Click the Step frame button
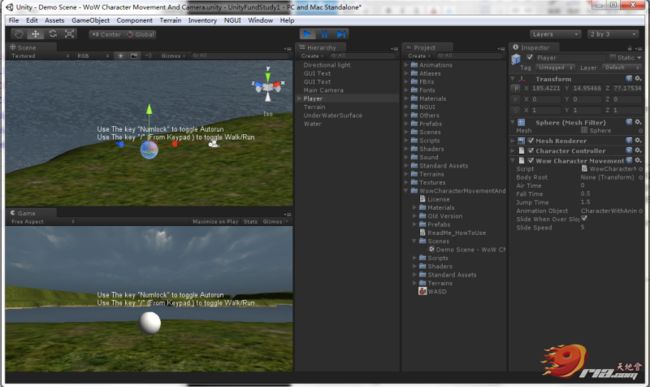This screenshot has width=650, height=387. 341,34
